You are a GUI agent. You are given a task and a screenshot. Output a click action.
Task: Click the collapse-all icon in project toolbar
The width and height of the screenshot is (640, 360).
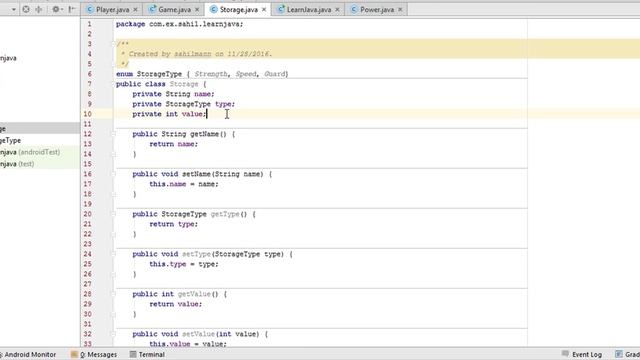point(39,9)
